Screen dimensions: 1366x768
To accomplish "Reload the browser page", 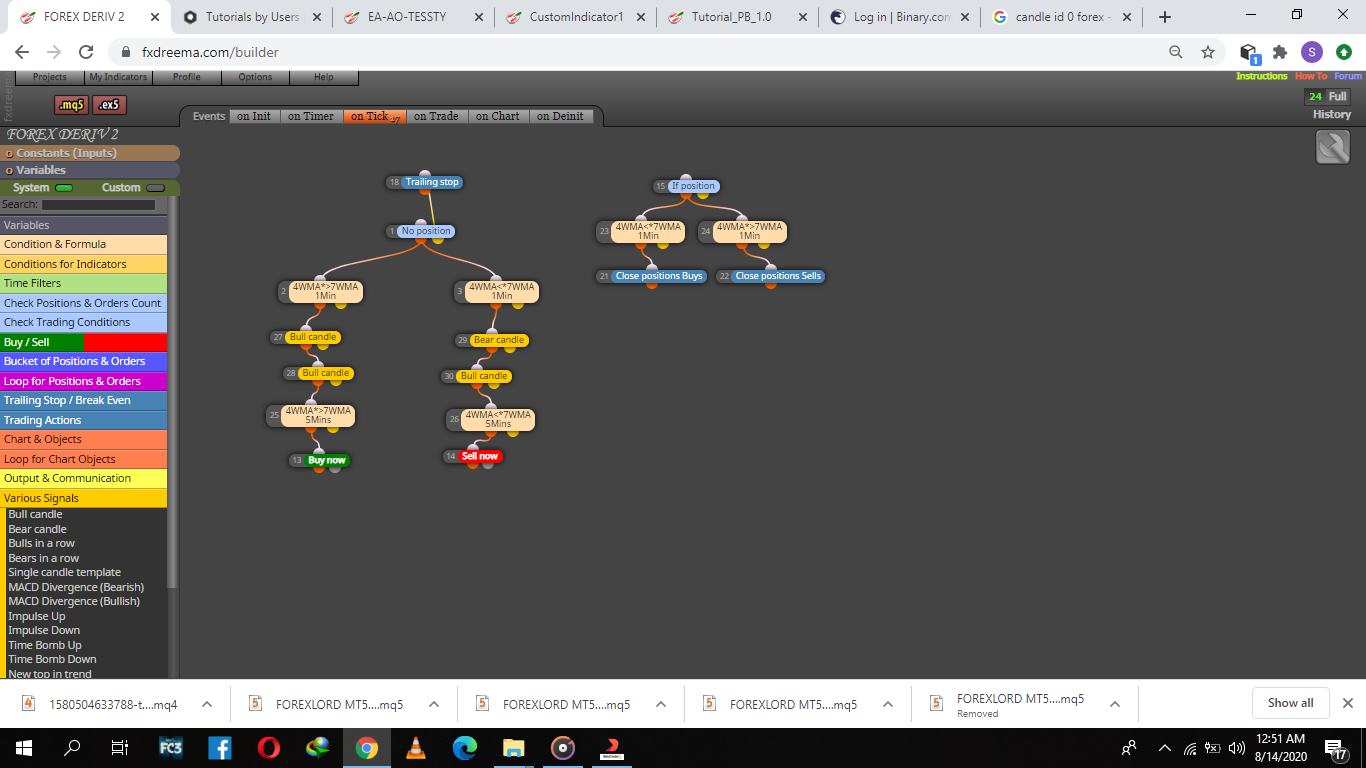I will [x=86, y=52].
